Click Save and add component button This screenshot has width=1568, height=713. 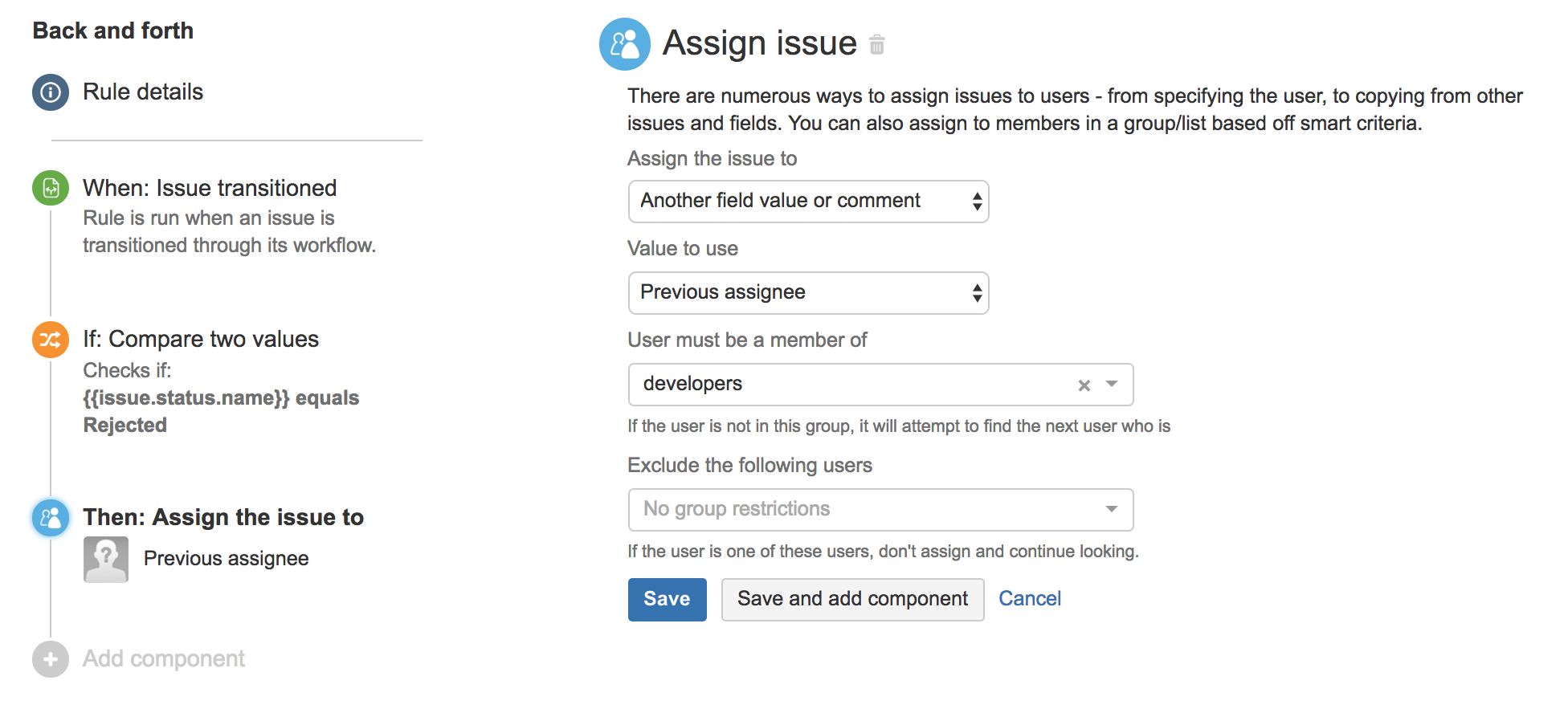(x=853, y=600)
